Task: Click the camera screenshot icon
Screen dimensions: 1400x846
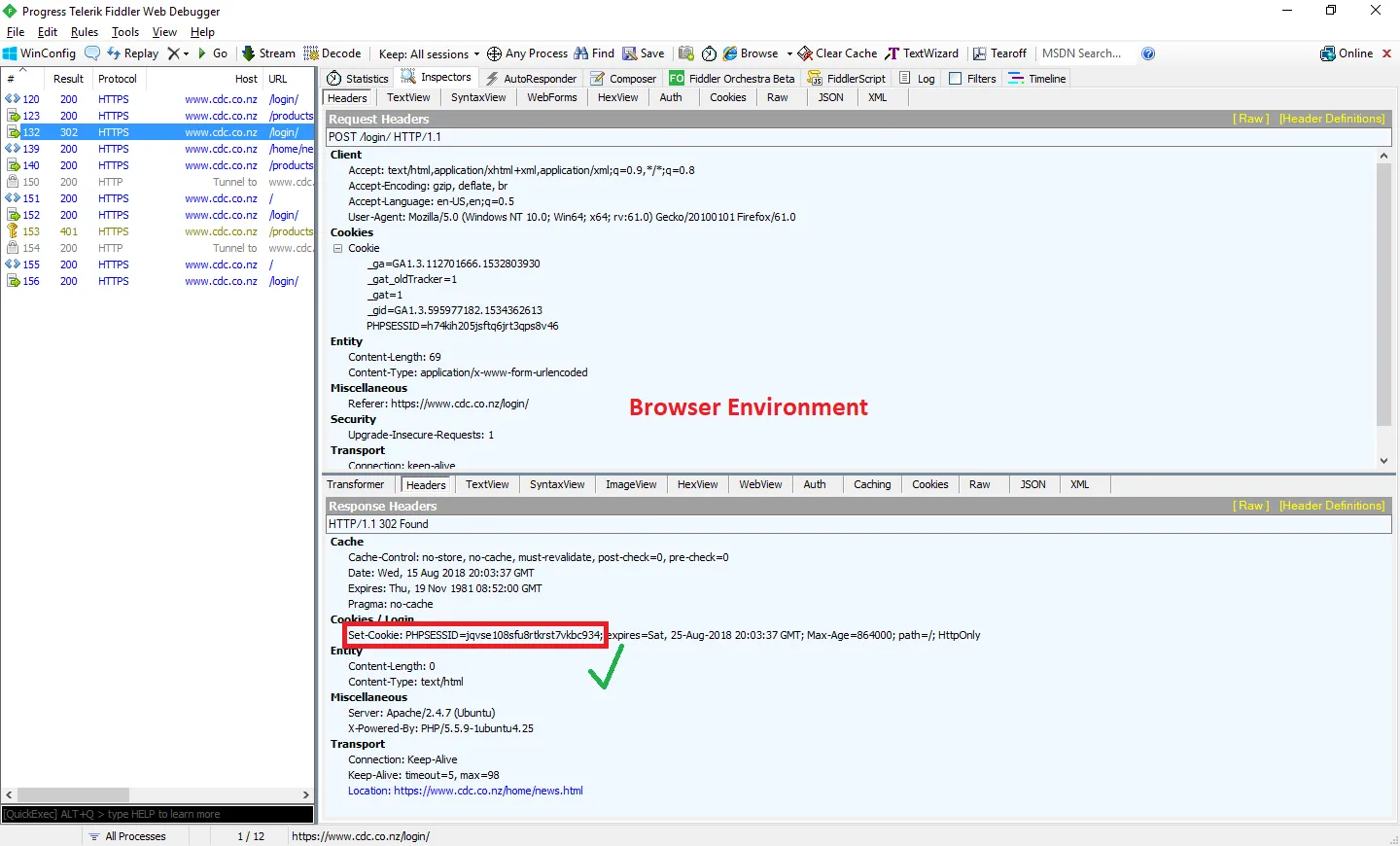Action: 686,53
